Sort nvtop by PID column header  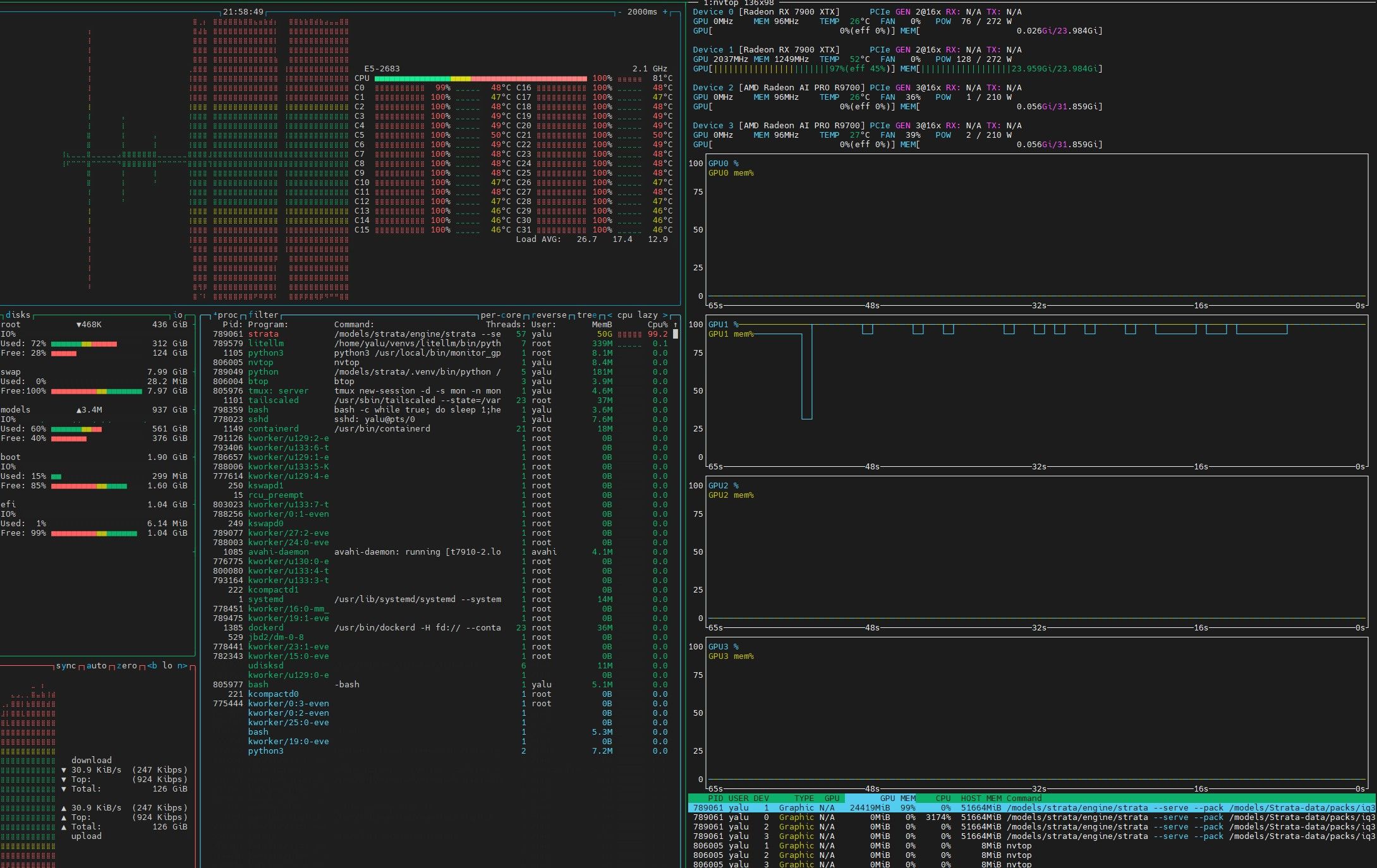[715, 799]
